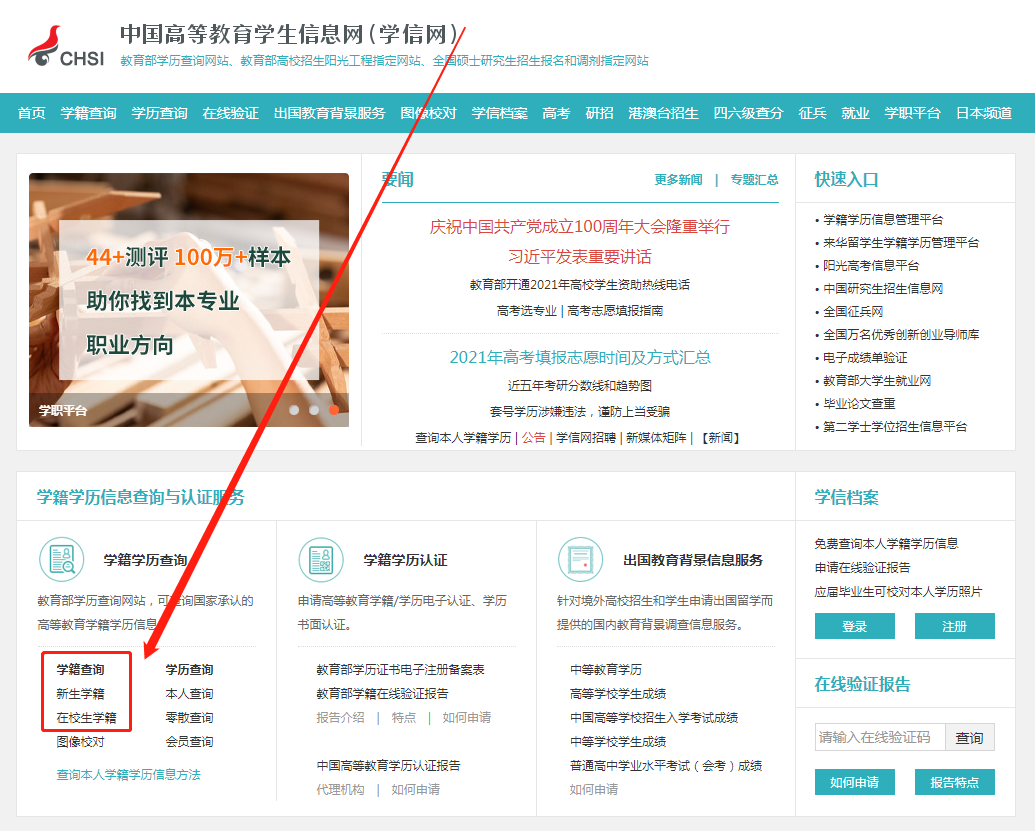Open 新生学籍 link
This screenshot has height=831, width=1035.
[x=81, y=694]
